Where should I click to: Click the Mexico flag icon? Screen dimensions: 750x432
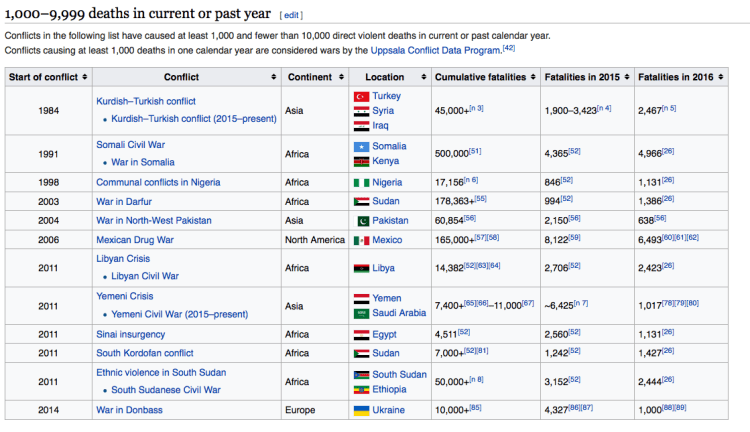click(363, 240)
